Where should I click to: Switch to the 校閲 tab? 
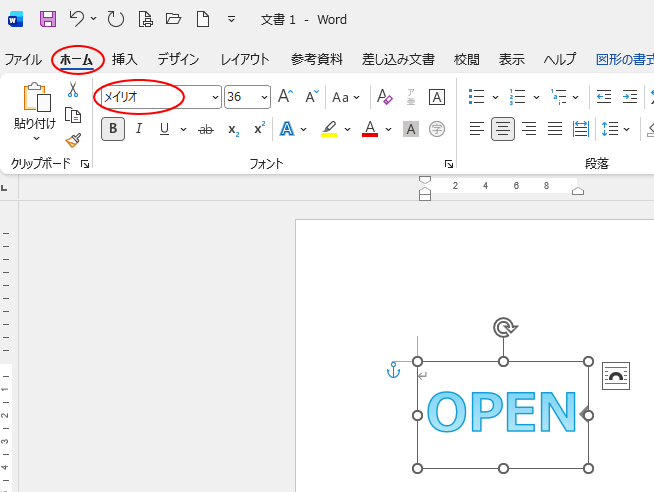[x=466, y=60]
